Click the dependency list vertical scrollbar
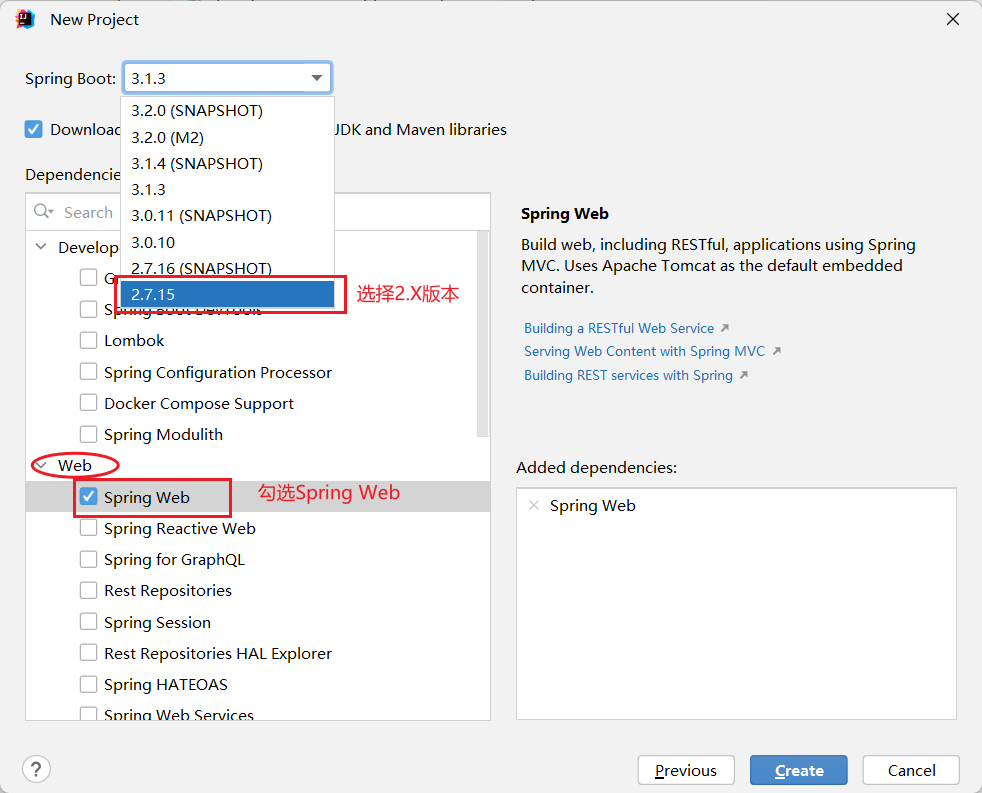This screenshot has height=793, width=982. tap(482, 334)
